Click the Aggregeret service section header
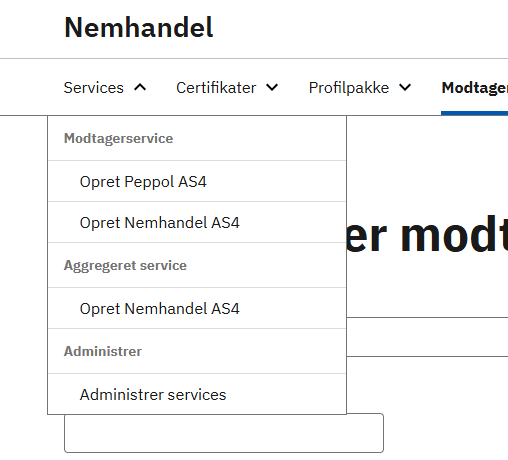This screenshot has width=508, height=460. [x=125, y=266]
